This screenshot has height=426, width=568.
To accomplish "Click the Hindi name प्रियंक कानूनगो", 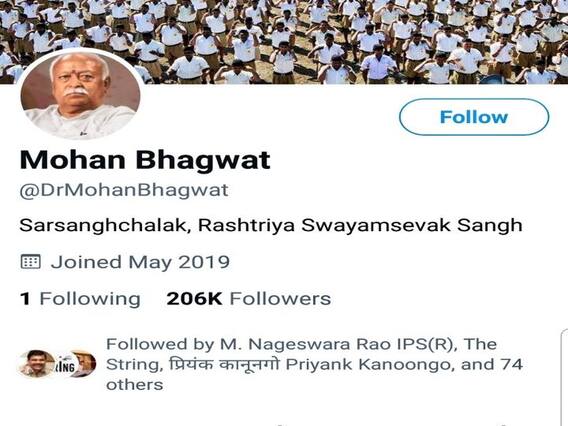I will (x=225, y=364).
